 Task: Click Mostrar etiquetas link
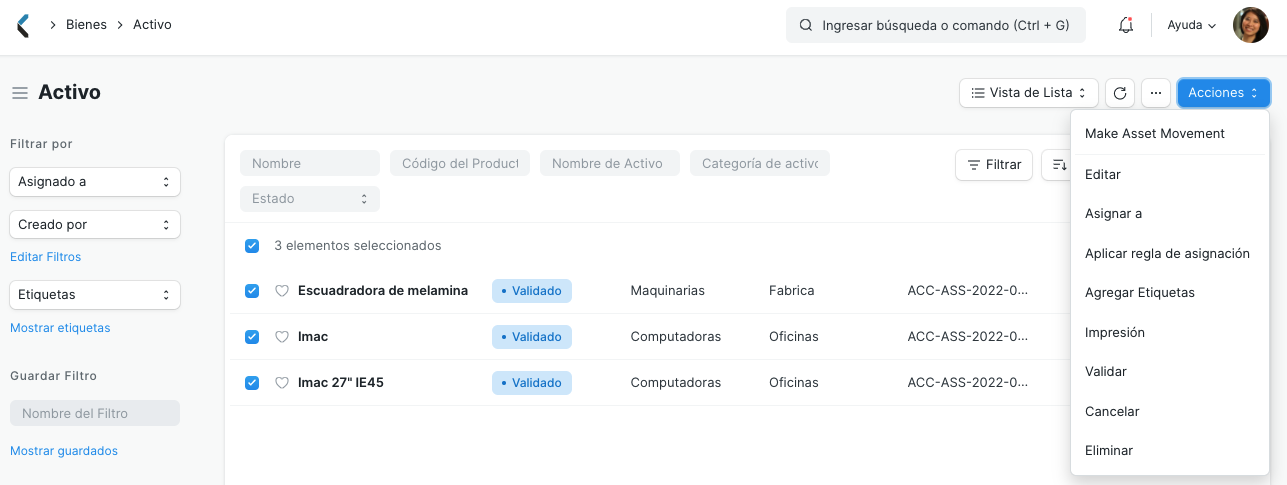[x=60, y=328]
